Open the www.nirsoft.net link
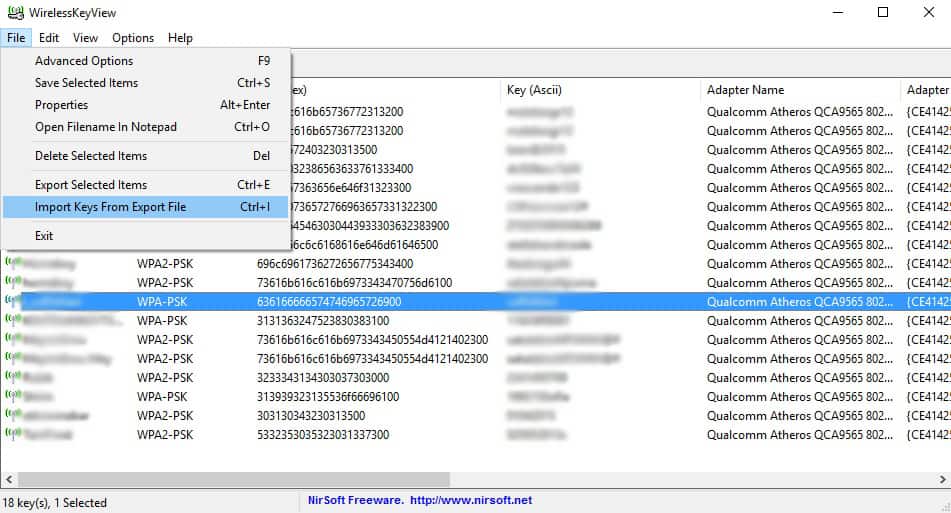Image resolution: width=951 pixels, height=513 pixels. point(471,500)
